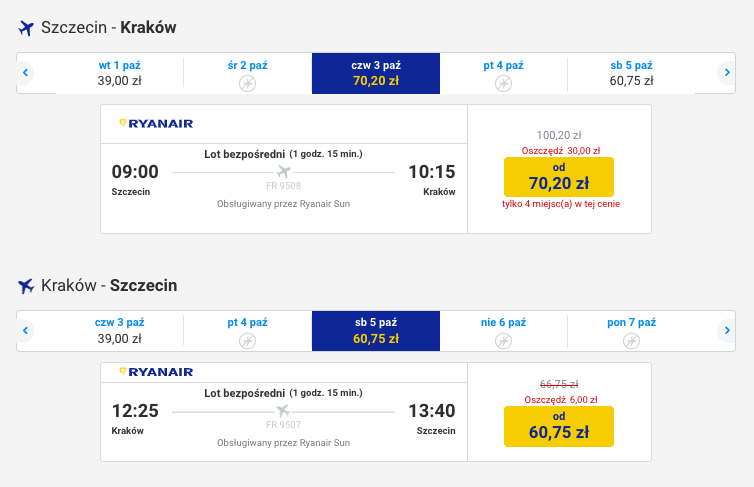The height and width of the screenshot is (487, 754).
Task: Select return czw 3 paź date 39,00 zł
Action: (120, 331)
